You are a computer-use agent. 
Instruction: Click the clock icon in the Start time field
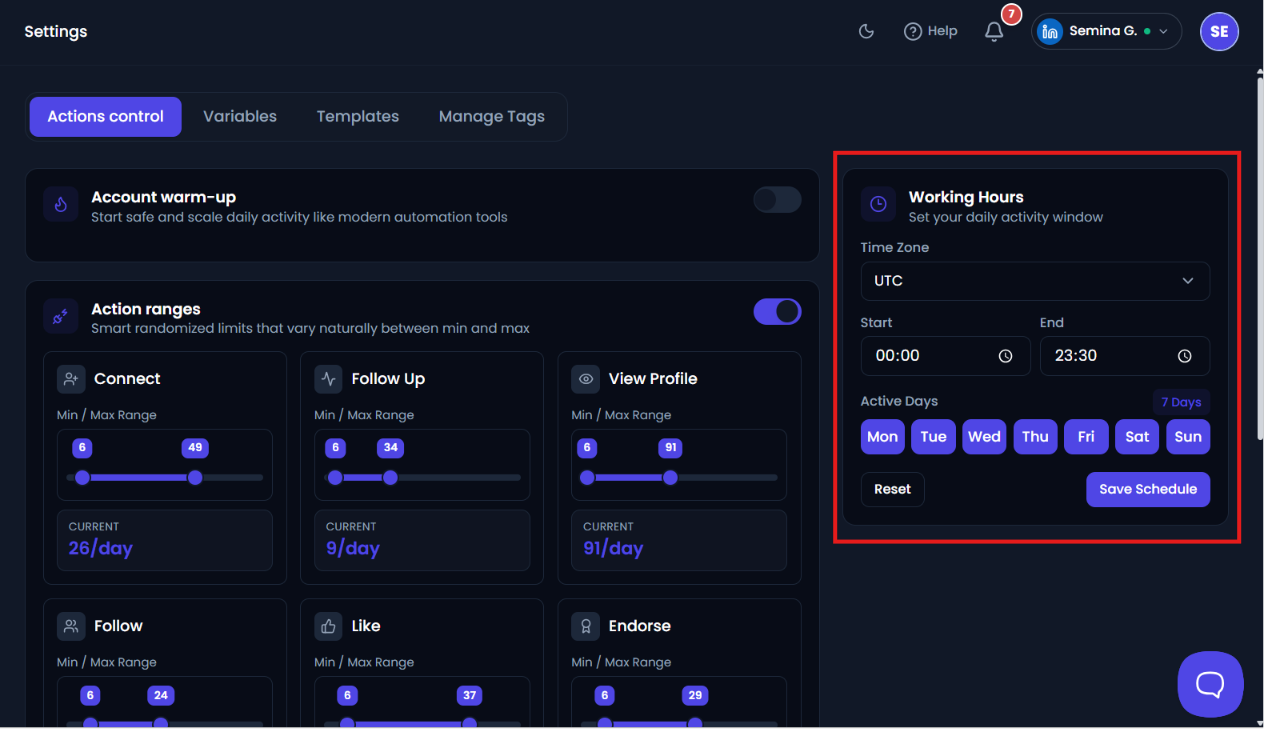(1006, 356)
